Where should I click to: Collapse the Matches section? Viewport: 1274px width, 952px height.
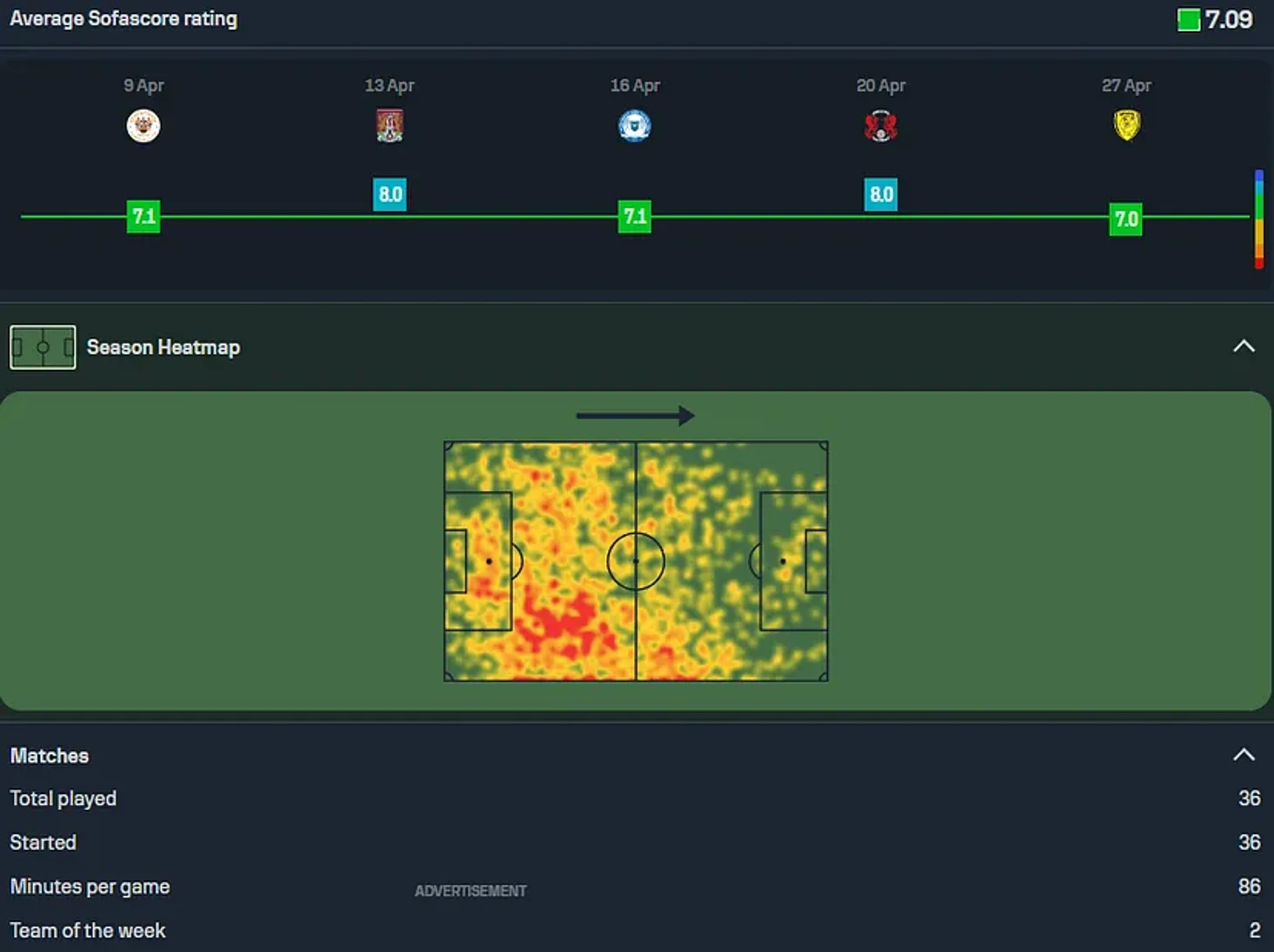[1243, 755]
